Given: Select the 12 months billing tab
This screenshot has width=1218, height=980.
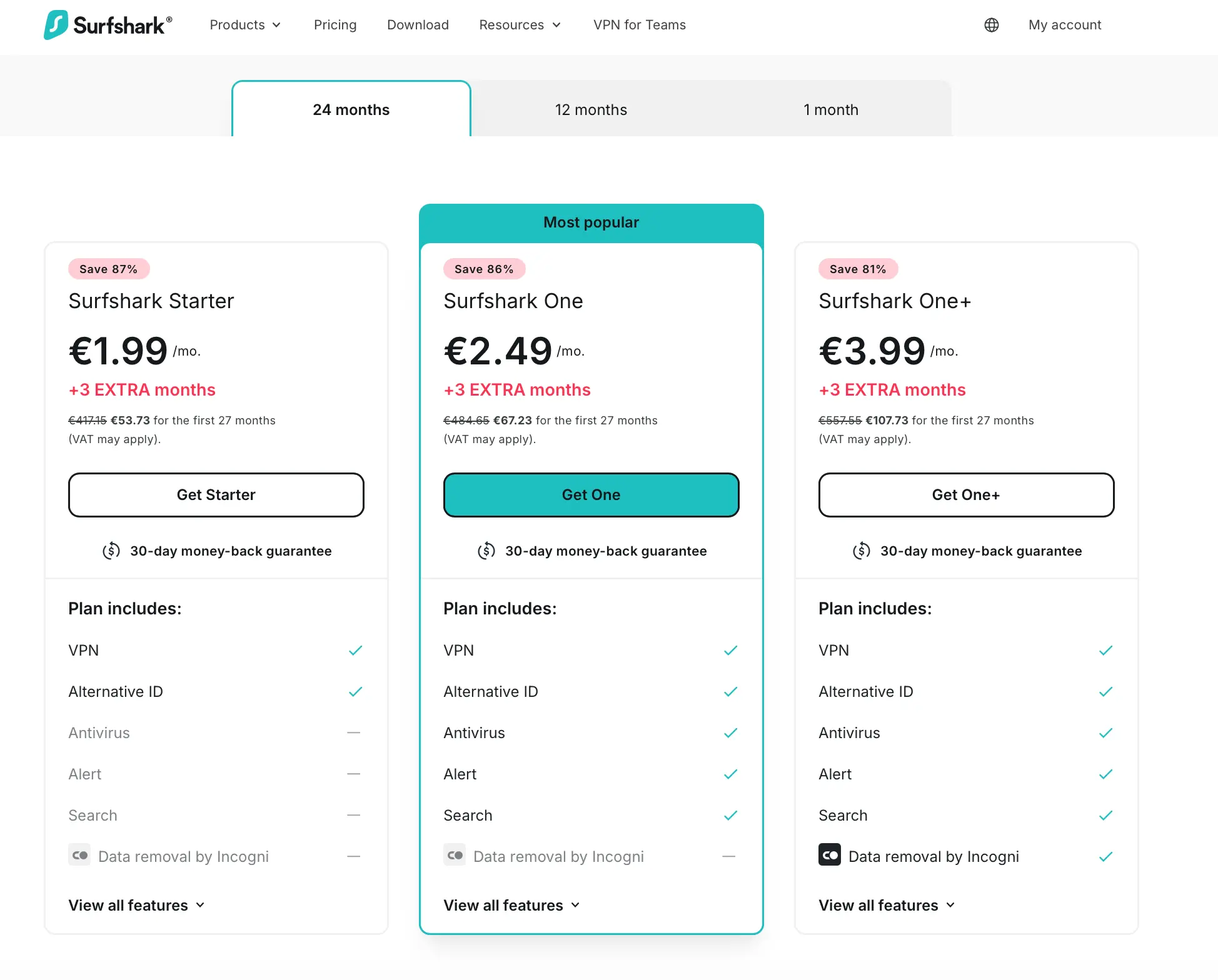Looking at the screenshot, I should coord(591,109).
